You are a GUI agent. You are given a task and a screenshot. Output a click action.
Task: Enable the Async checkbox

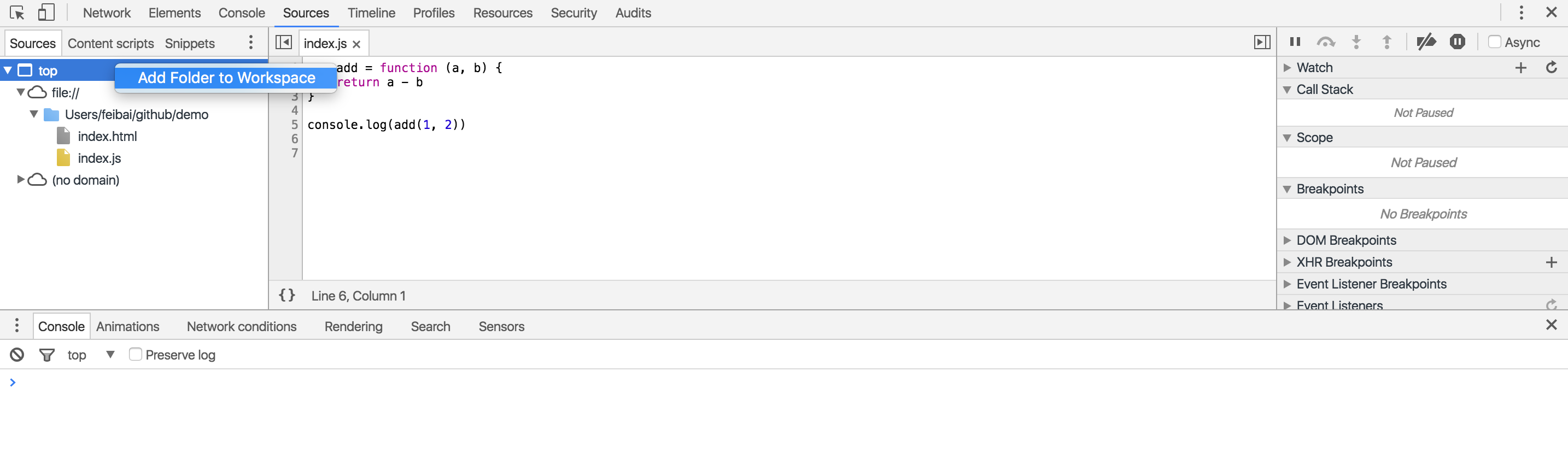(1494, 42)
